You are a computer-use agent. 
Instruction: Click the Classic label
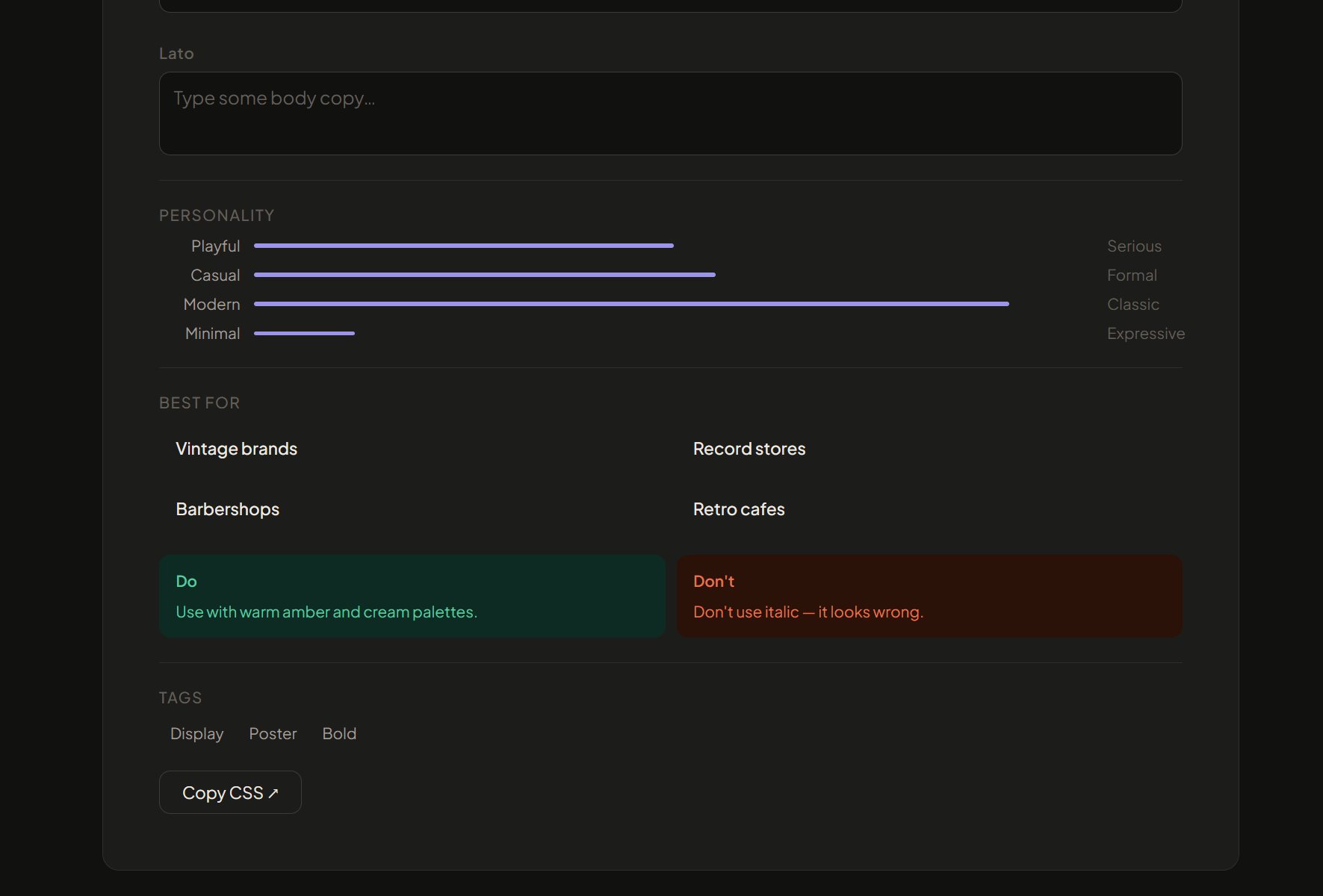(x=1133, y=305)
